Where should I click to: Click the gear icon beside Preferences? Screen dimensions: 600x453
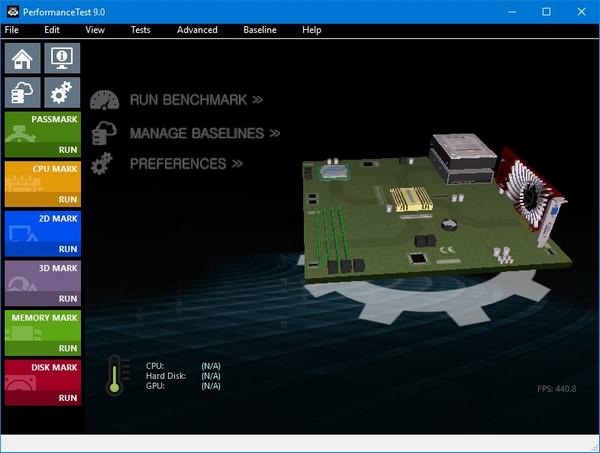(x=103, y=164)
